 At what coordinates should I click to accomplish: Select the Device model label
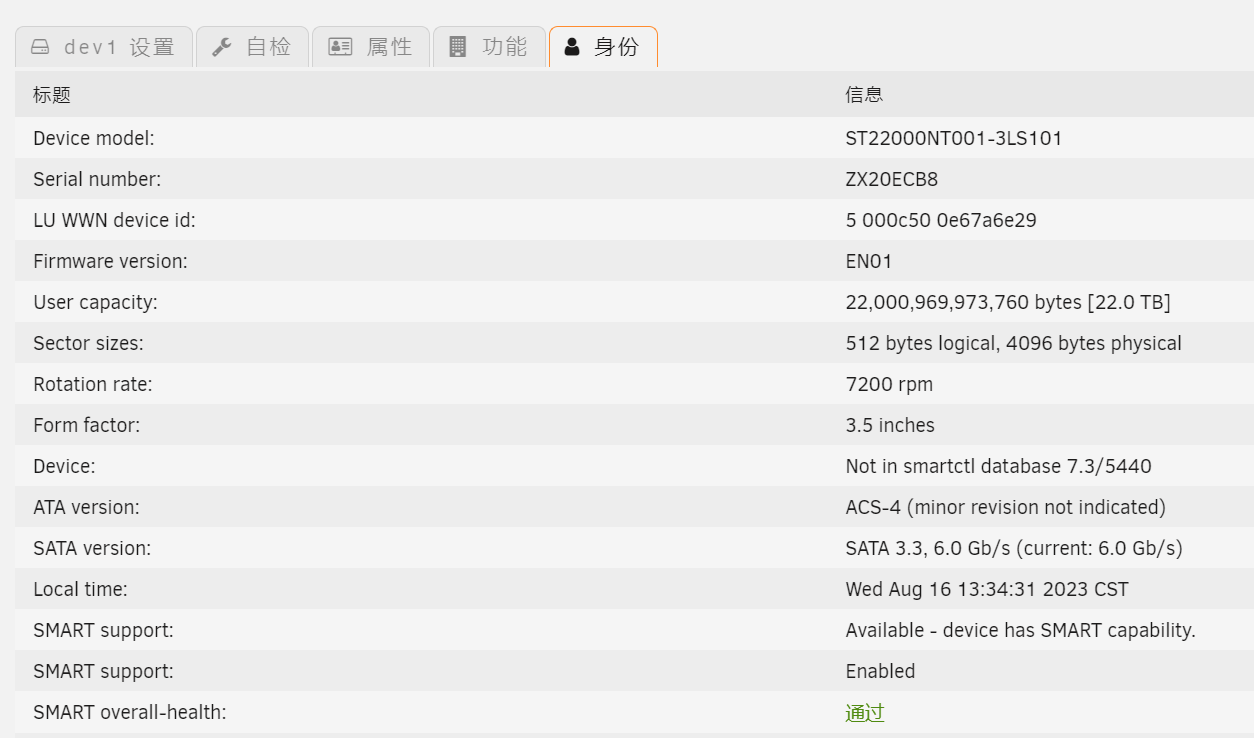tap(94, 138)
